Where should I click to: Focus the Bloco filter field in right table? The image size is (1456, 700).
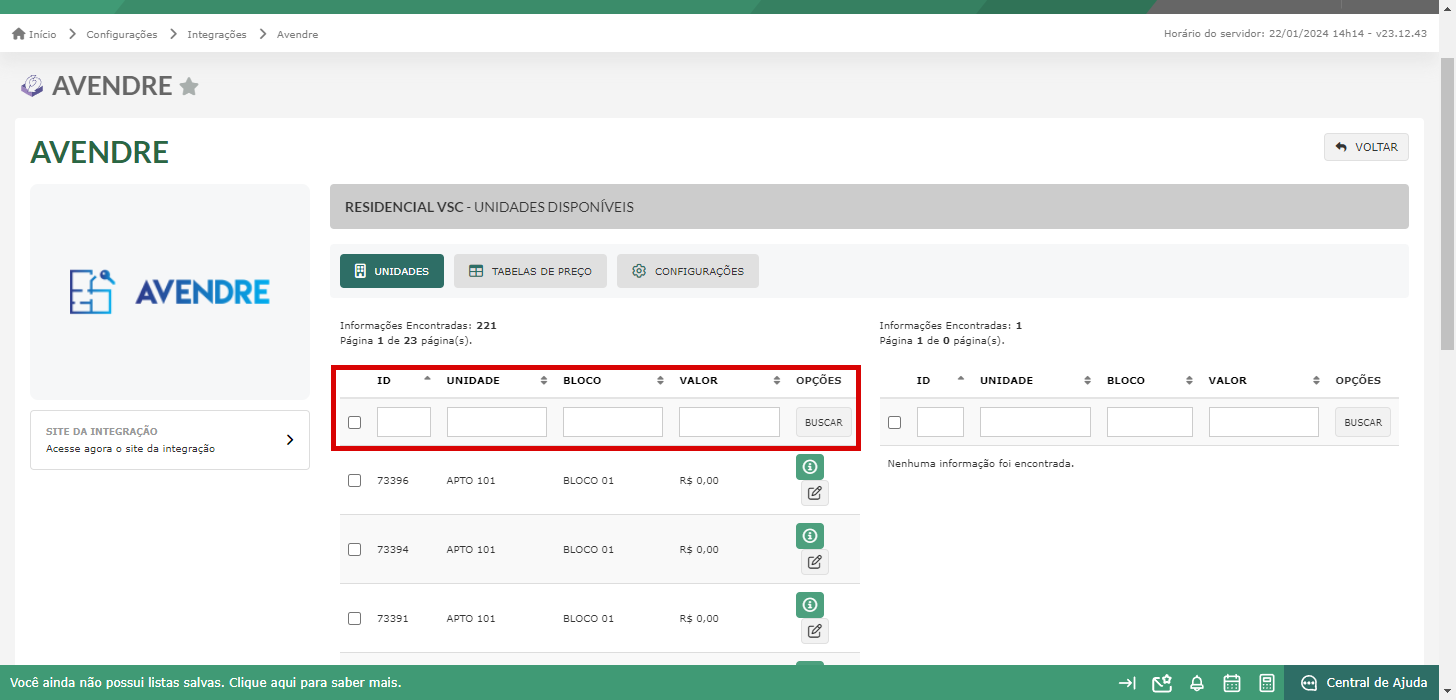coord(1149,422)
